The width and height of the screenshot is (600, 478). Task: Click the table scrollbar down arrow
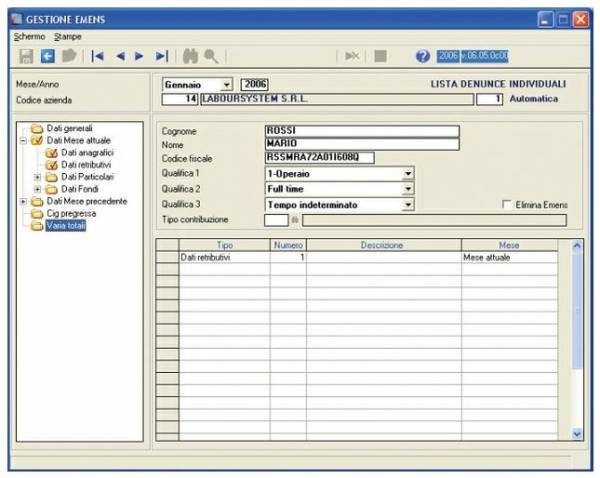coord(577,434)
